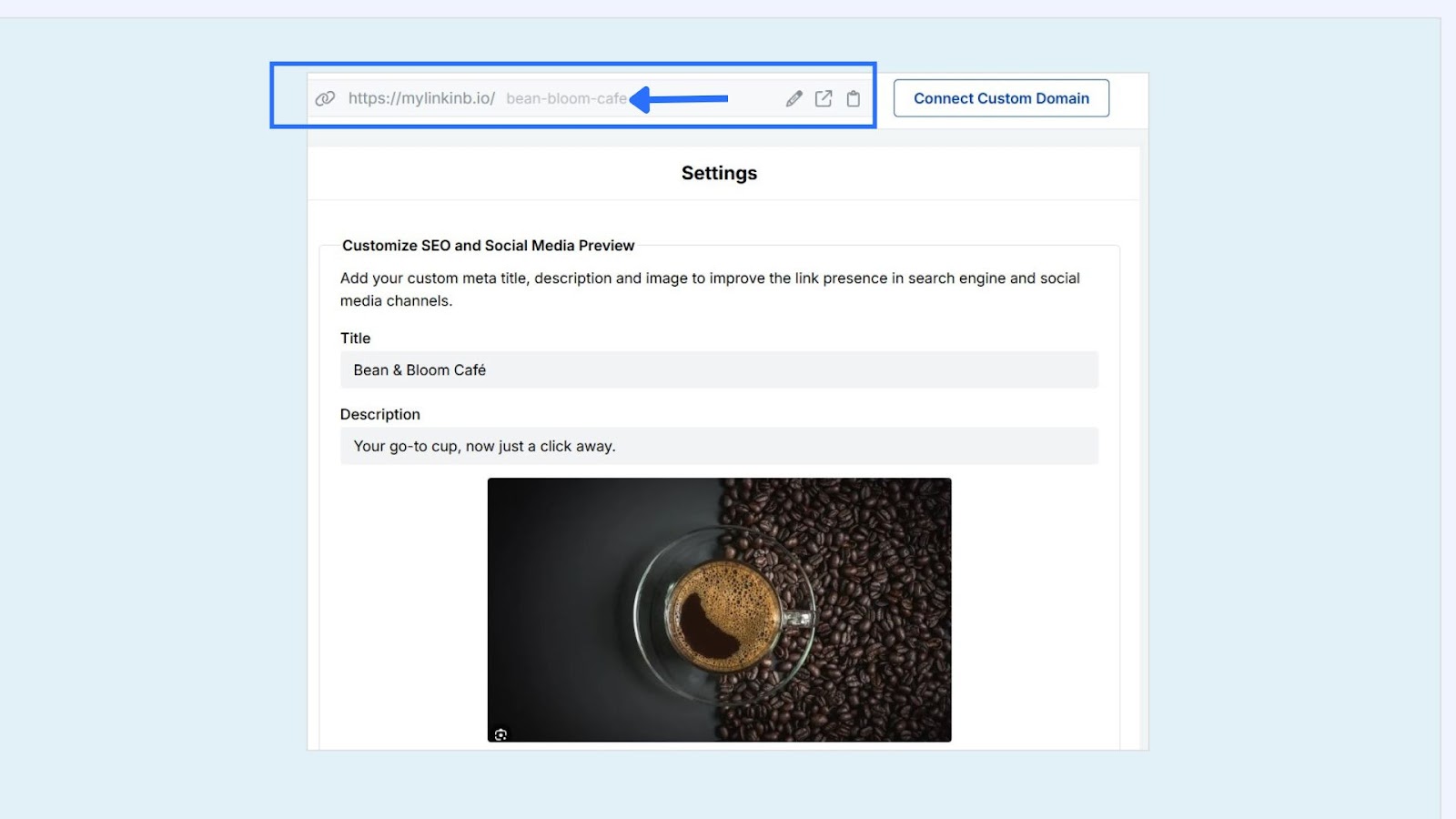Click the image replace icon on coffee photo
The image size is (1456, 819).
(500, 733)
